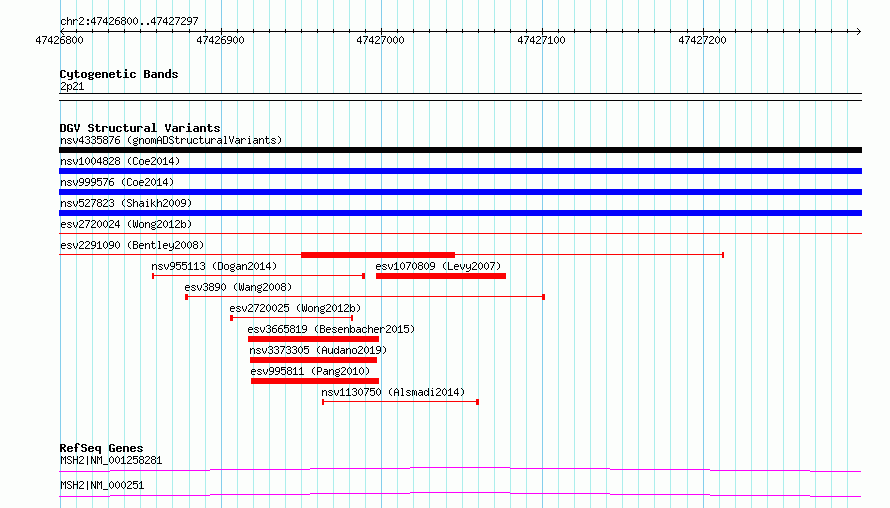Click the MSH2|NM_000251 gene label
Screen dimensions: 890x508
pos(102,485)
